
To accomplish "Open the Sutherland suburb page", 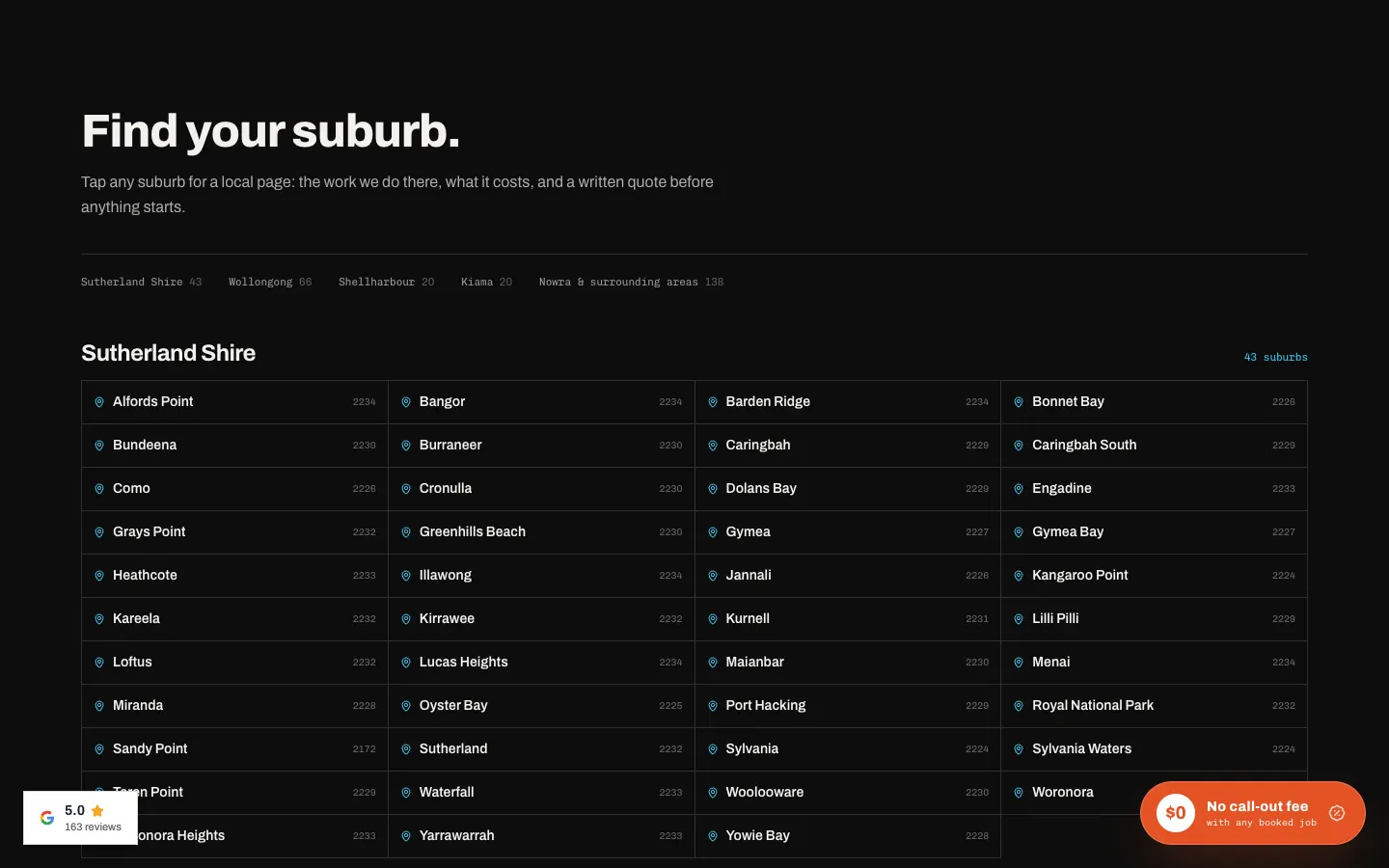I will pyautogui.click(x=541, y=749).
